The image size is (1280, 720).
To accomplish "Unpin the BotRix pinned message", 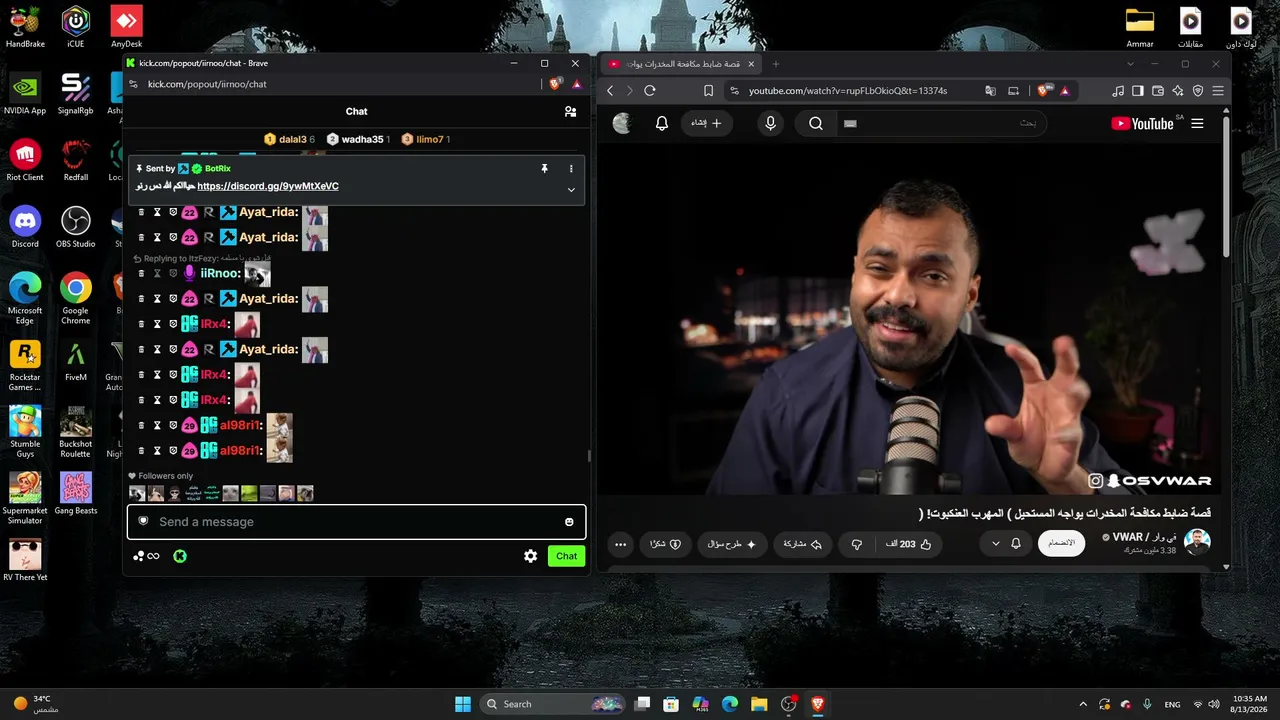I will (x=544, y=169).
